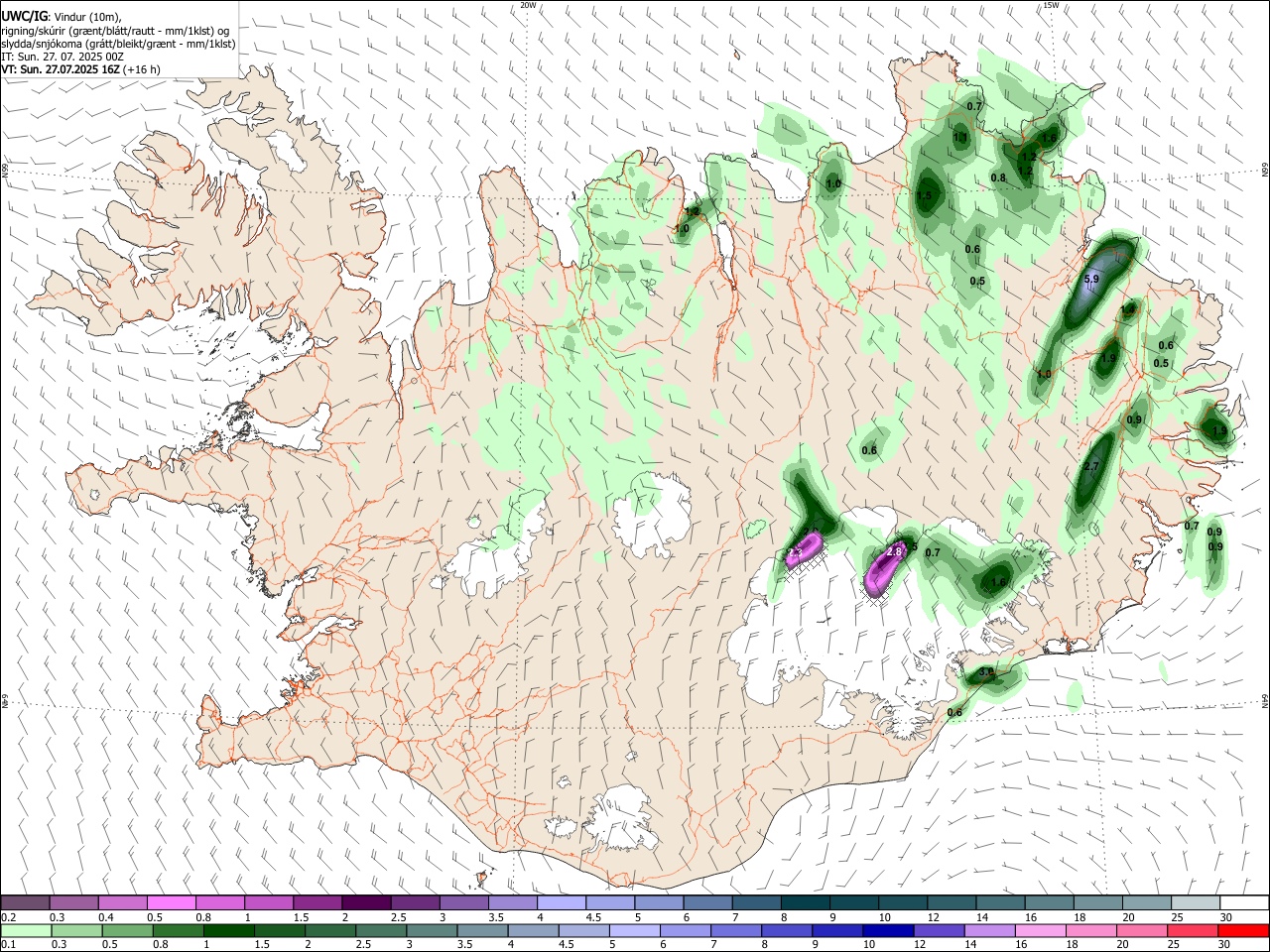Select the deep blue 10–12 rain legend swatch
The image size is (1270, 952).
coord(888,931)
